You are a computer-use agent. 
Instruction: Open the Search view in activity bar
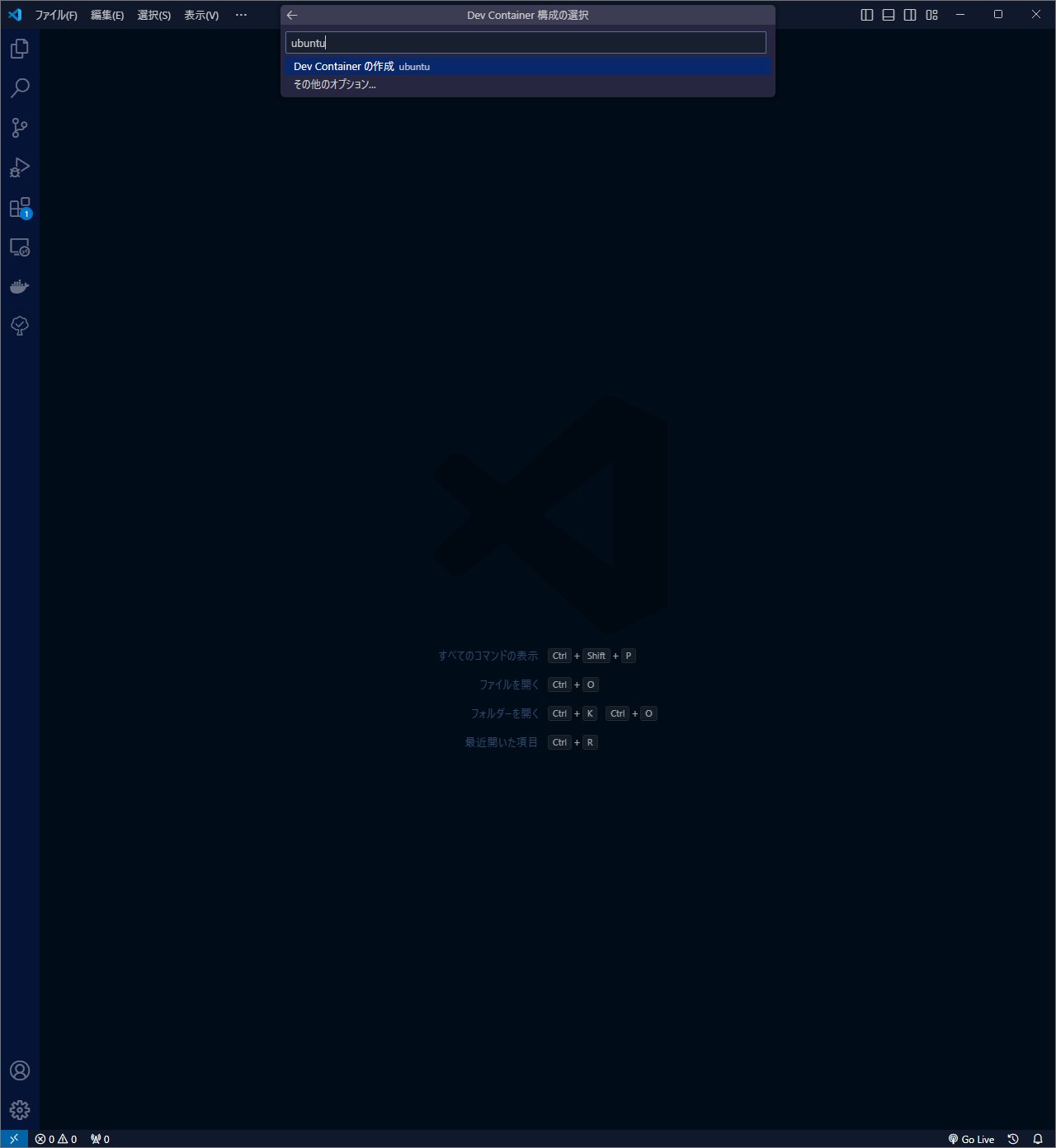(20, 88)
